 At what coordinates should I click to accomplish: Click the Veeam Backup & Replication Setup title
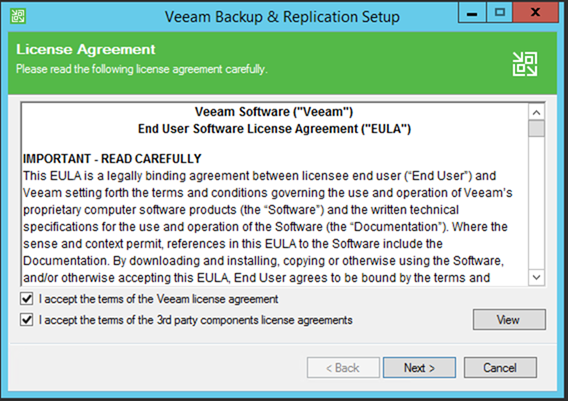click(x=282, y=17)
